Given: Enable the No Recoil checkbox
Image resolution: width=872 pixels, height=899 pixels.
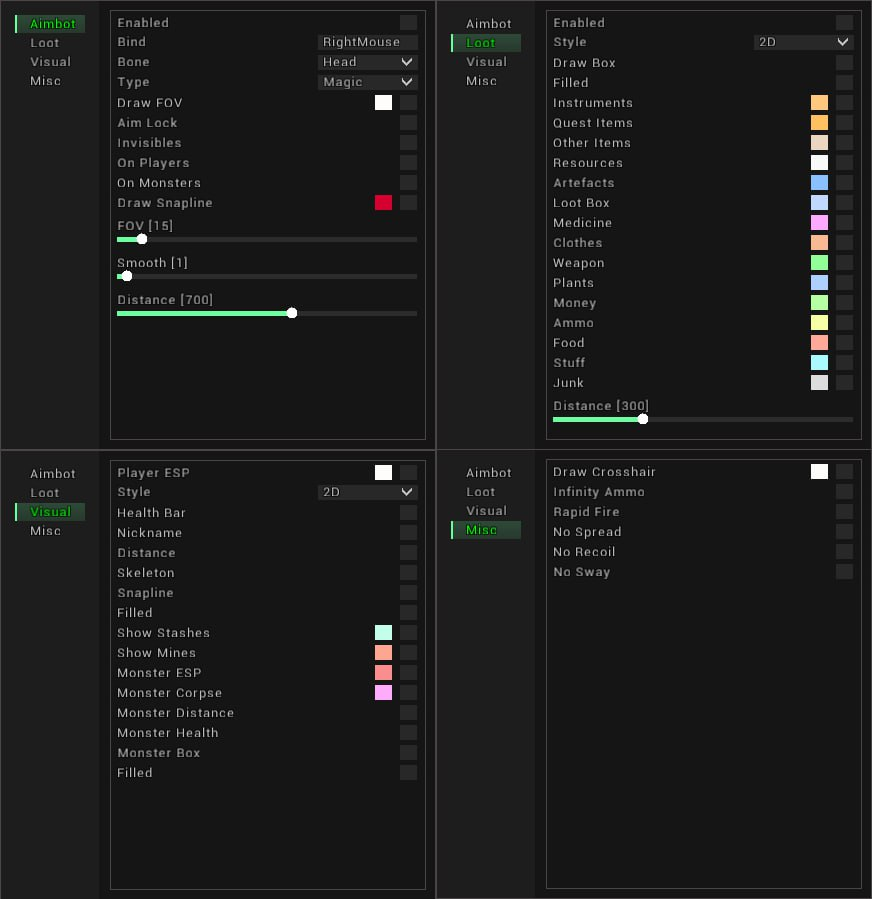Looking at the screenshot, I should [x=844, y=552].
